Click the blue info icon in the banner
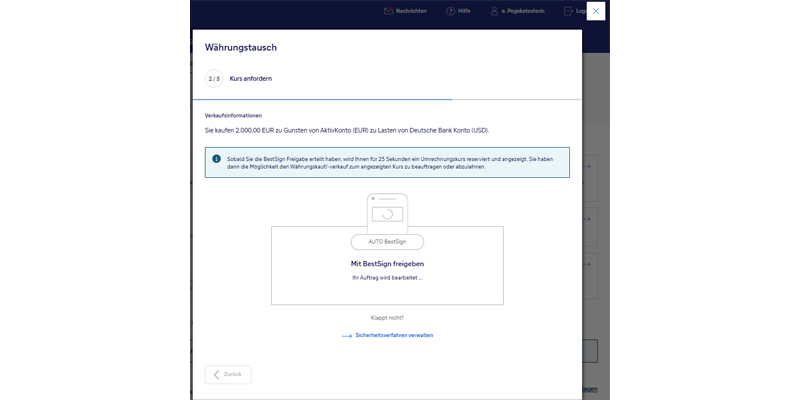 (x=216, y=159)
